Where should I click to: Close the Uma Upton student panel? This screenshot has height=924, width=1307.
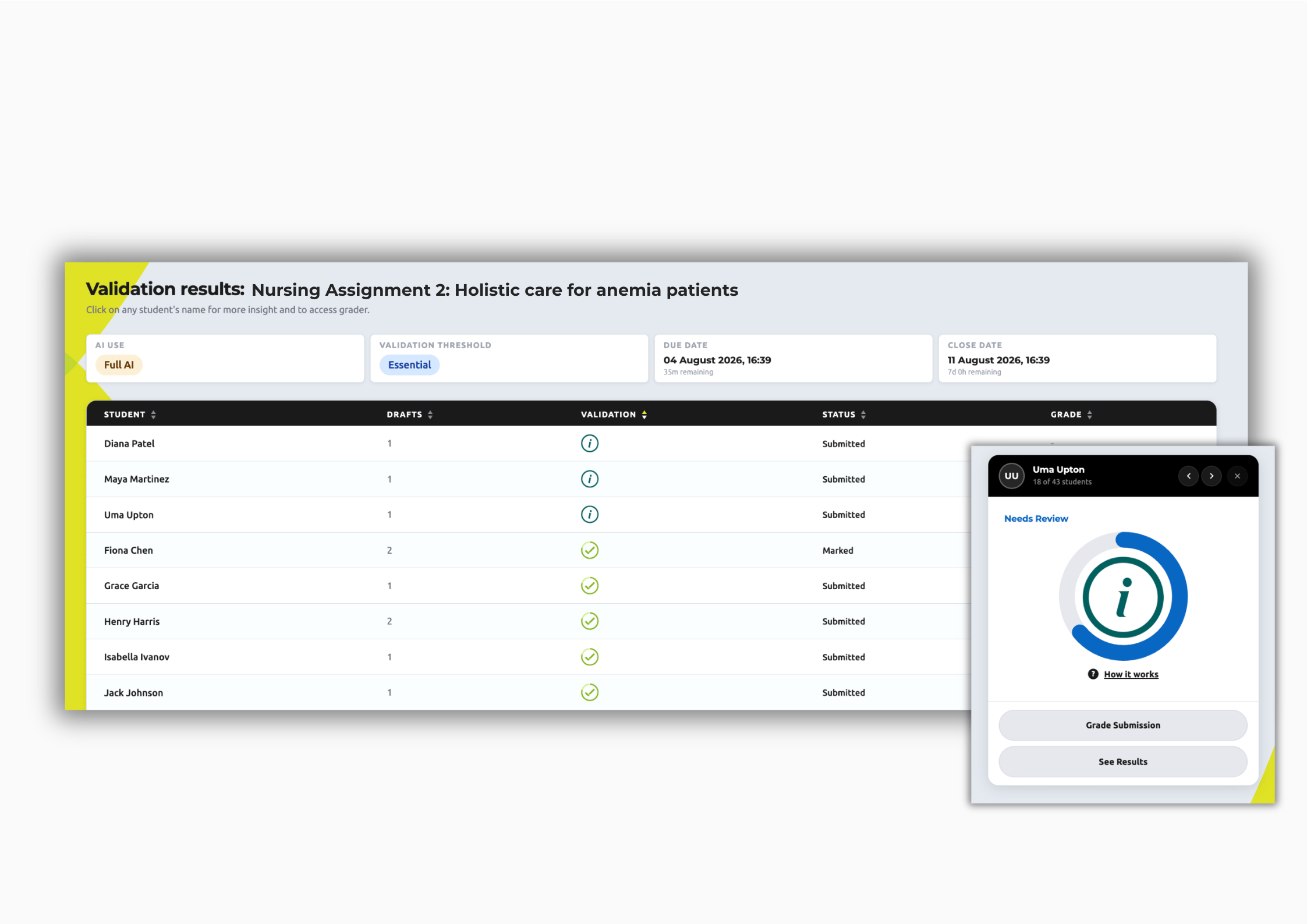(1237, 476)
